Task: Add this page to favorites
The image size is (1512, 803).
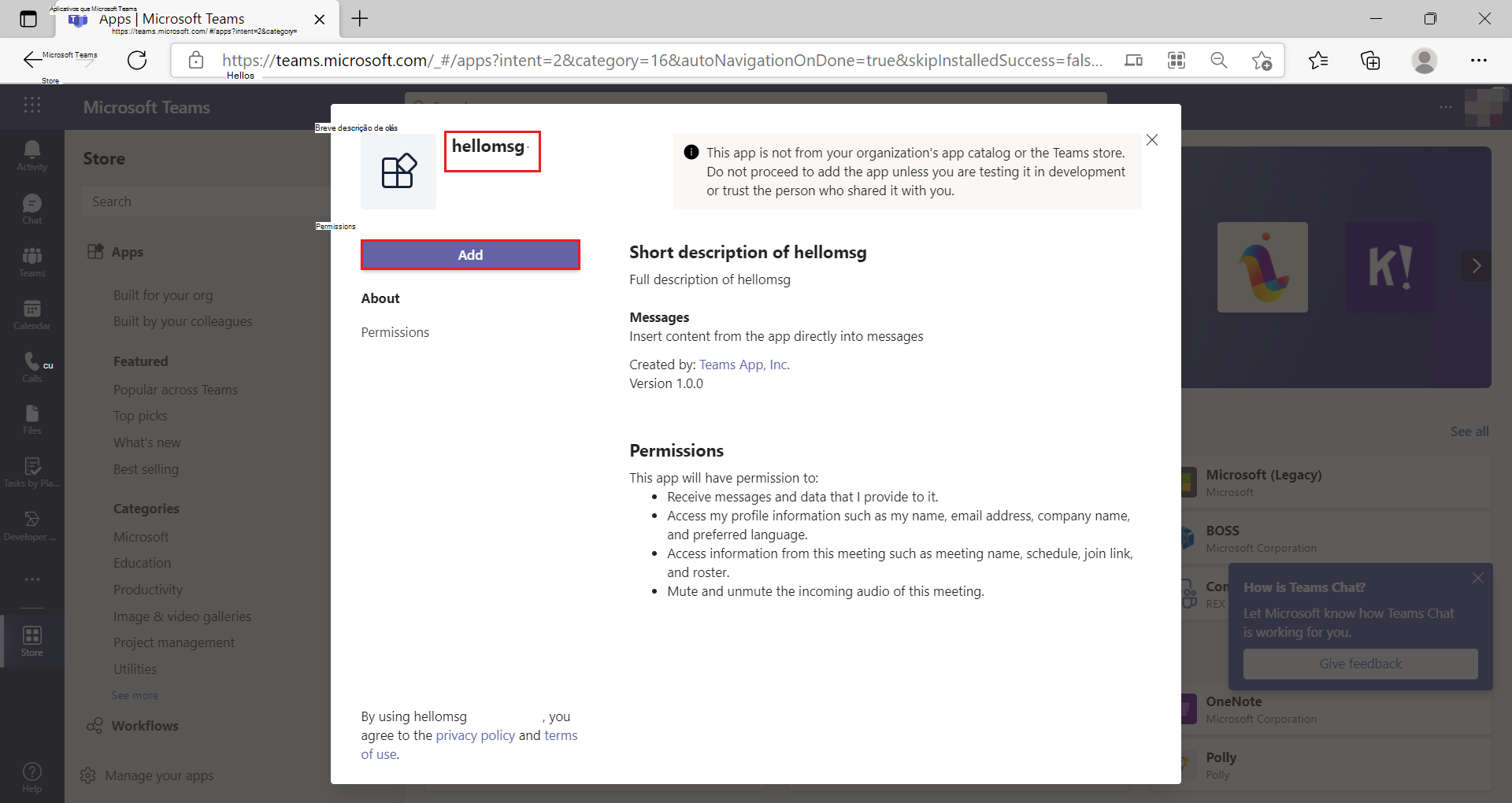Action: coord(1262,61)
